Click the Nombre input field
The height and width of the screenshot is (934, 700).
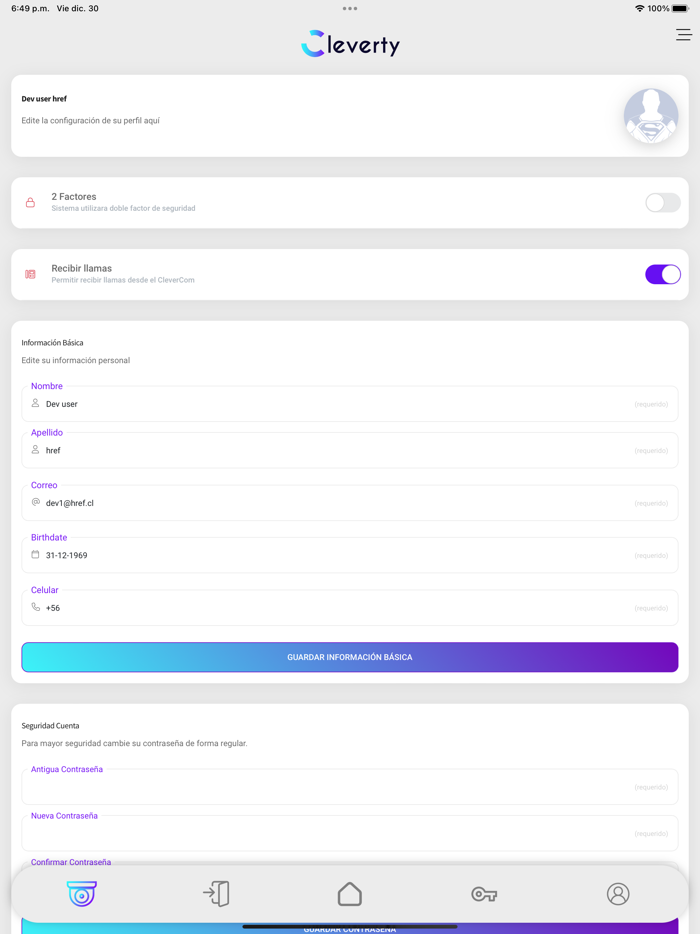(340, 404)
